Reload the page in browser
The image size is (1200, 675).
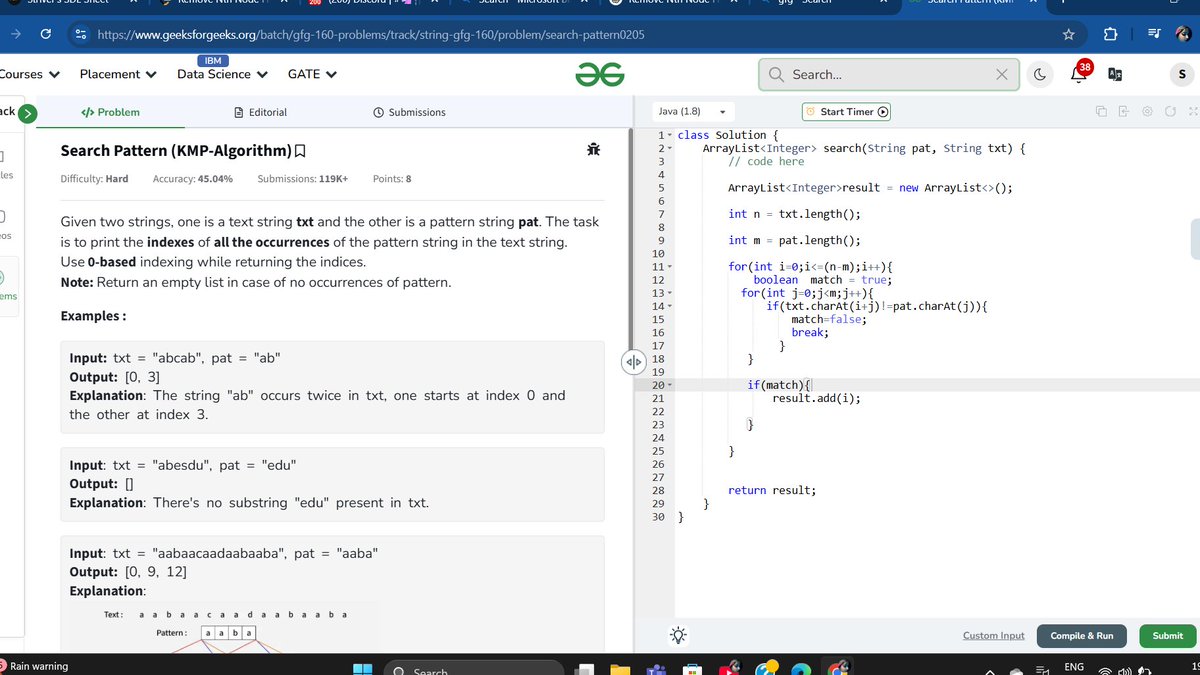click(x=46, y=35)
